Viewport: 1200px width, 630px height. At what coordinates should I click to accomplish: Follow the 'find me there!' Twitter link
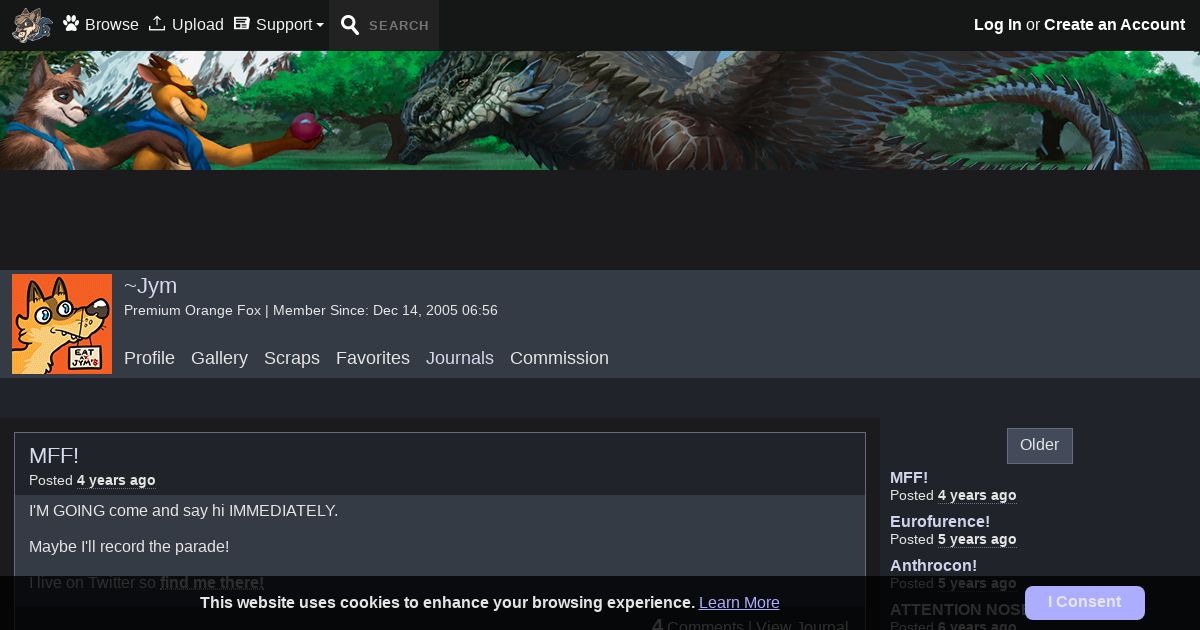tap(212, 582)
